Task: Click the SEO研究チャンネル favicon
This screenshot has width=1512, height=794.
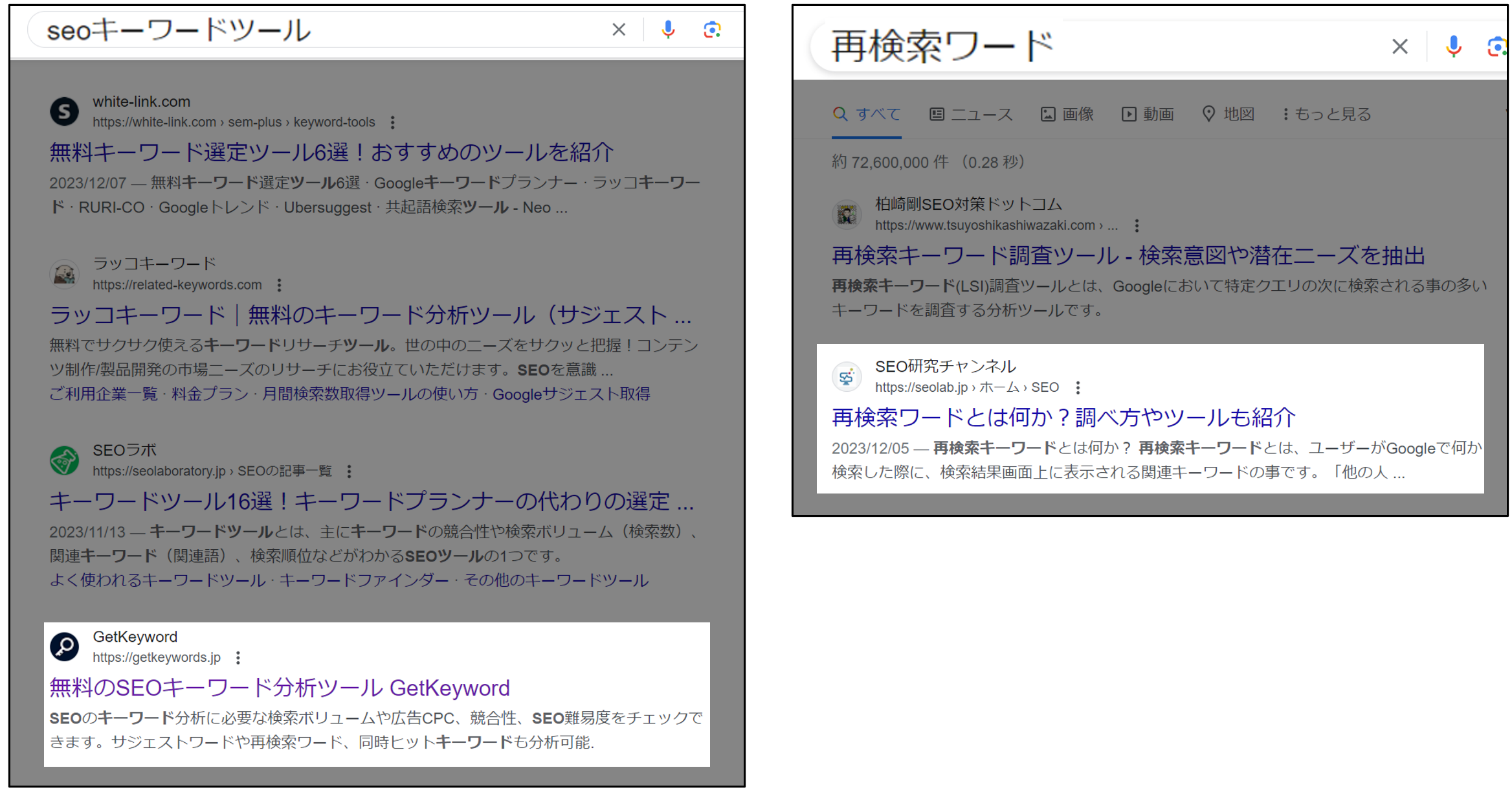Action: coord(847,377)
